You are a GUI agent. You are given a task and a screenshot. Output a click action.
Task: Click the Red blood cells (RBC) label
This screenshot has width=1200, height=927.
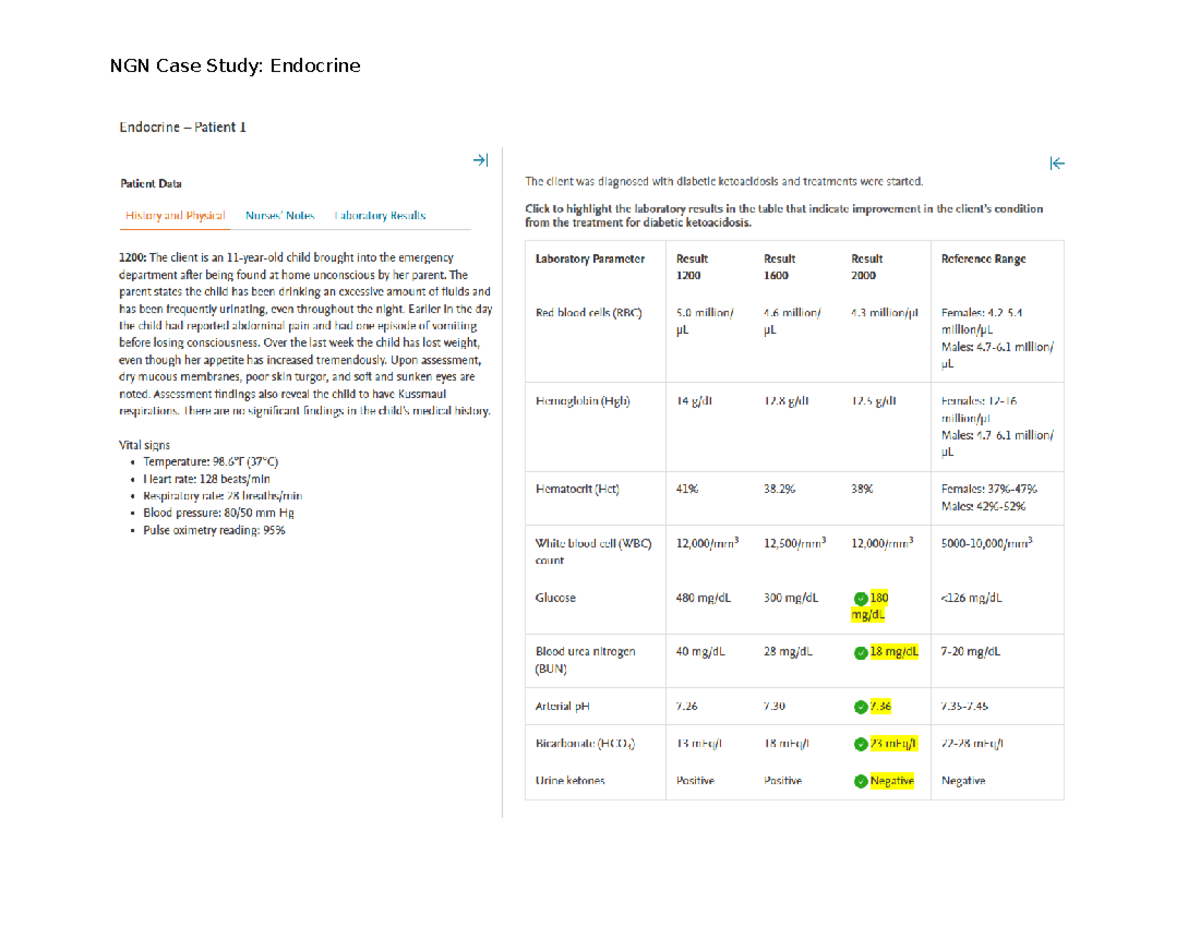coord(587,312)
